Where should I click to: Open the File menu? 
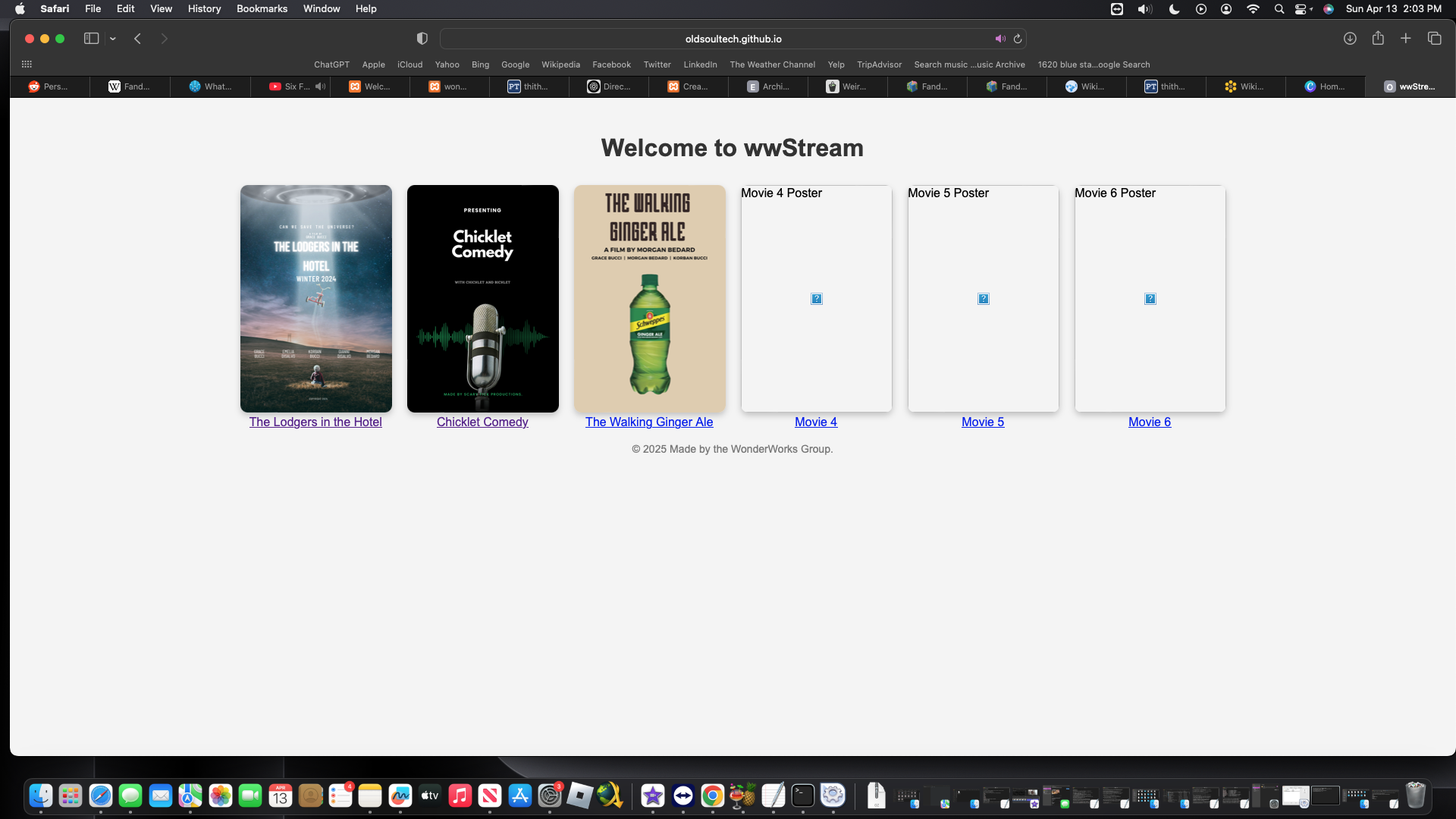tap(93, 9)
